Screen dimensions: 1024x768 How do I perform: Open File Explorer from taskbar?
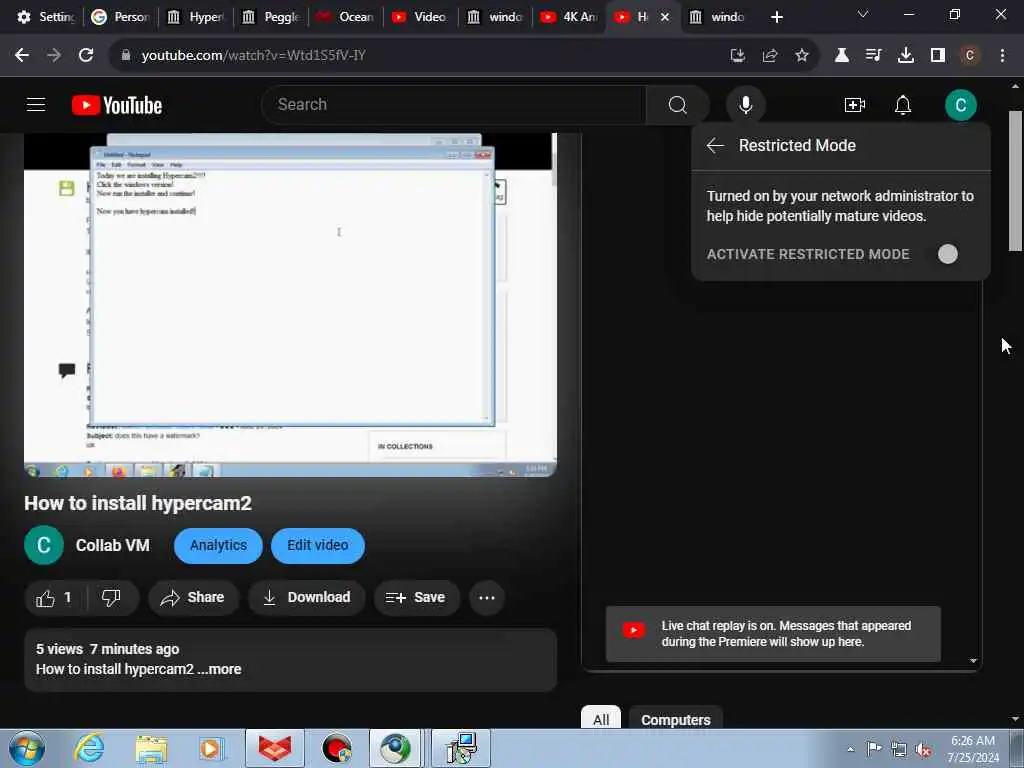[151, 748]
